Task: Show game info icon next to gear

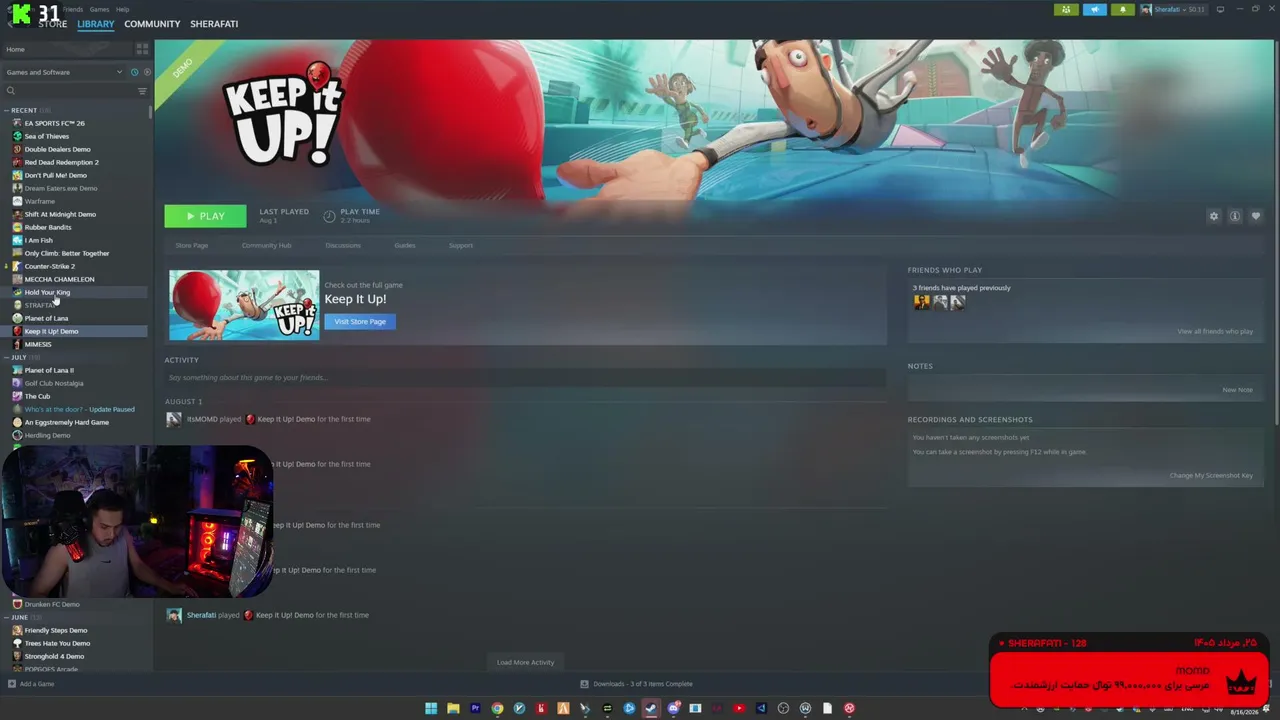Action: (1235, 216)
